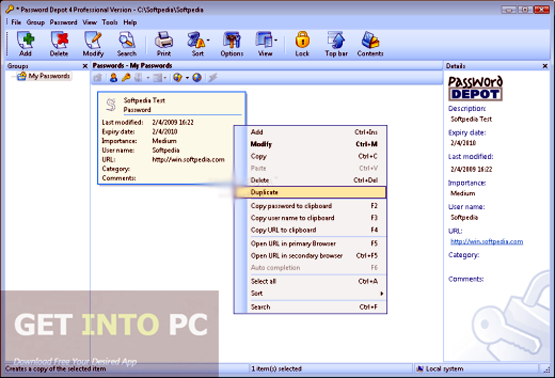Click 'Medium' importance value in Details

tap(463, 193)
